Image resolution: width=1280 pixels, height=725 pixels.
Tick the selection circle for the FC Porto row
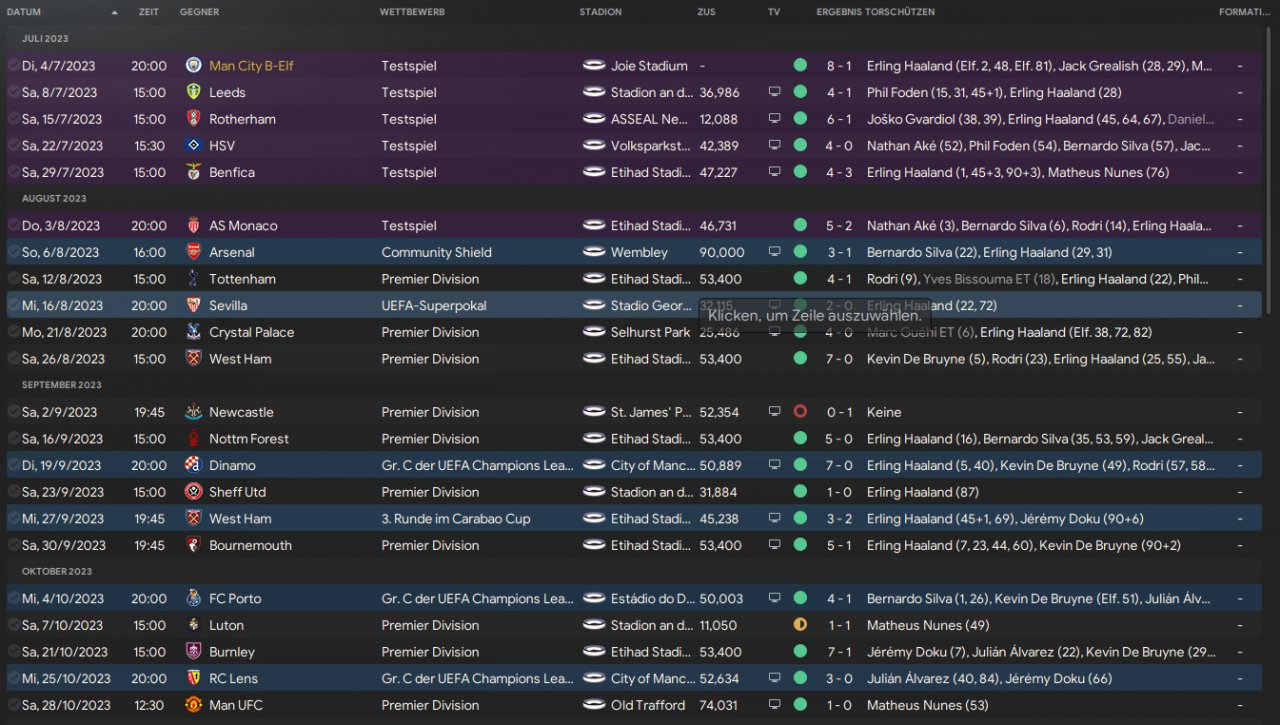[x=13, y=599]
